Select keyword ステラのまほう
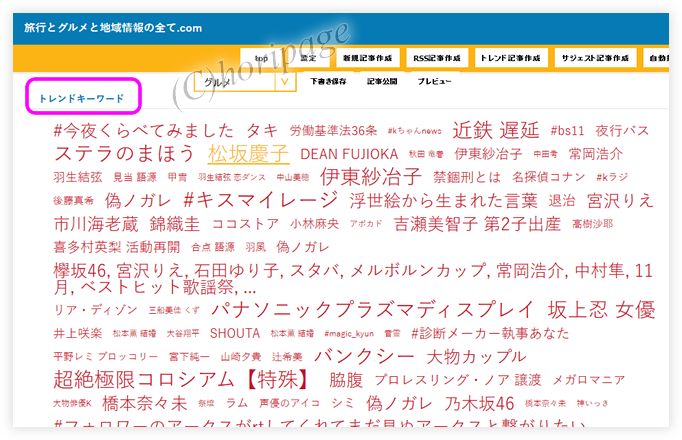Screen dimensions: 682x440 pyautogui.click(x=124, y=153)
